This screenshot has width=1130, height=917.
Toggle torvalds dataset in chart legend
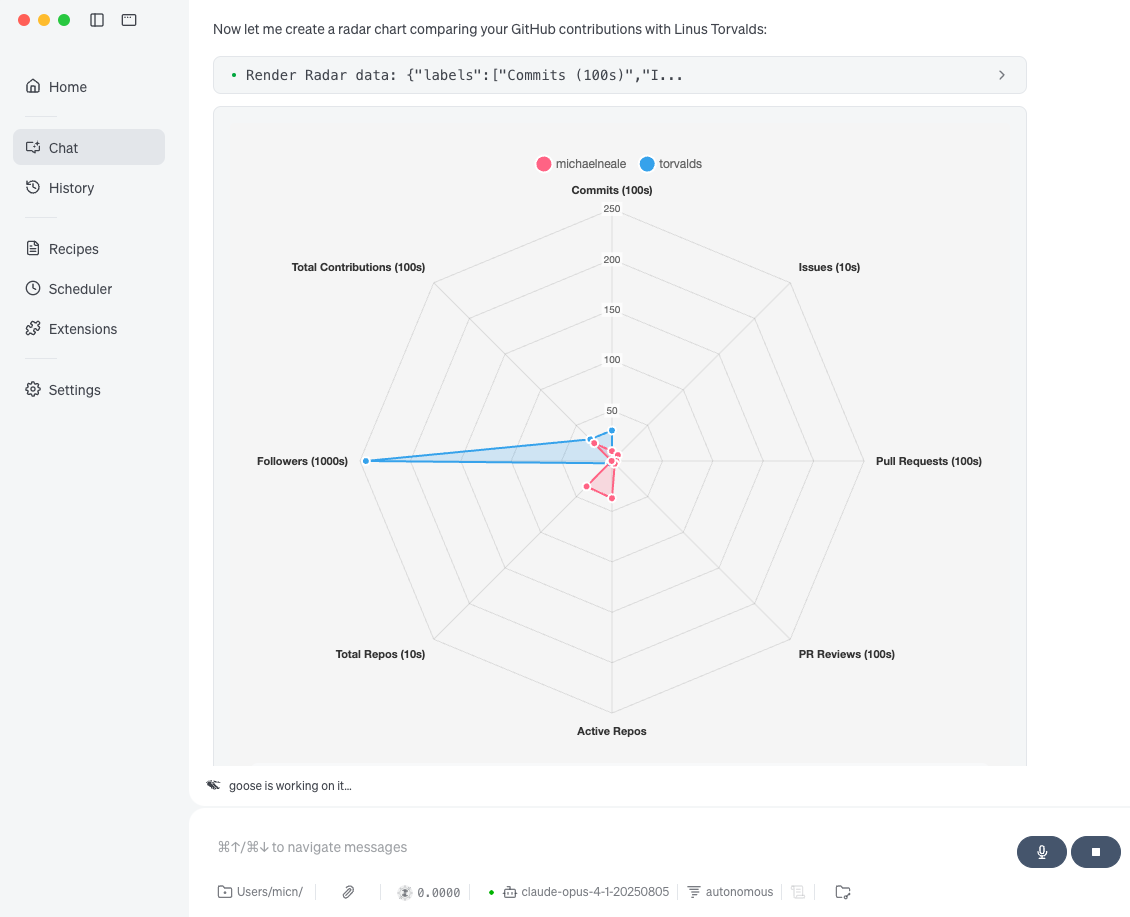click(x=670, y=164)
